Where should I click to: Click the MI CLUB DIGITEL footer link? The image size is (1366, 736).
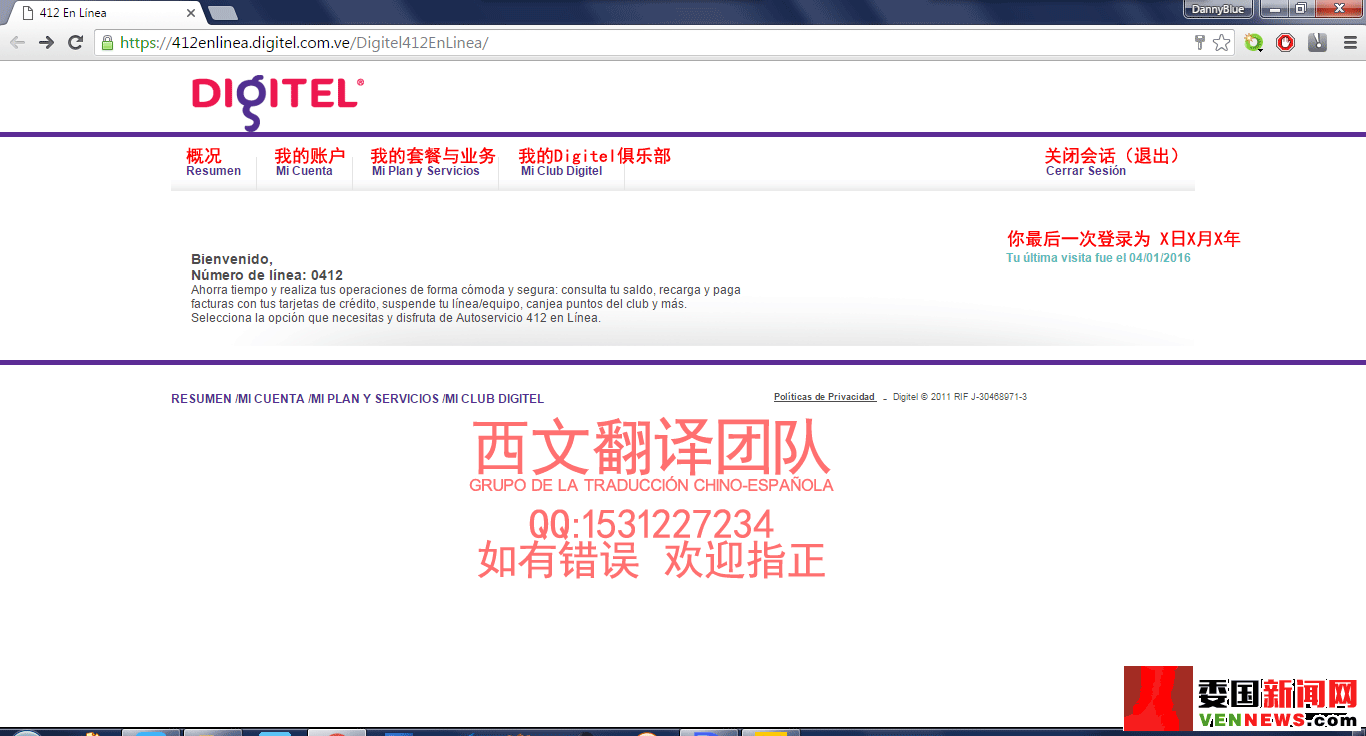[494, 399]
